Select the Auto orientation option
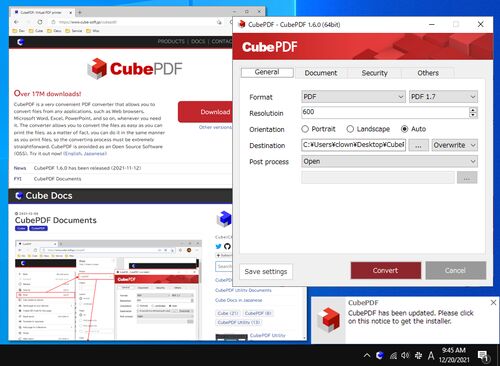 [414, 129]
